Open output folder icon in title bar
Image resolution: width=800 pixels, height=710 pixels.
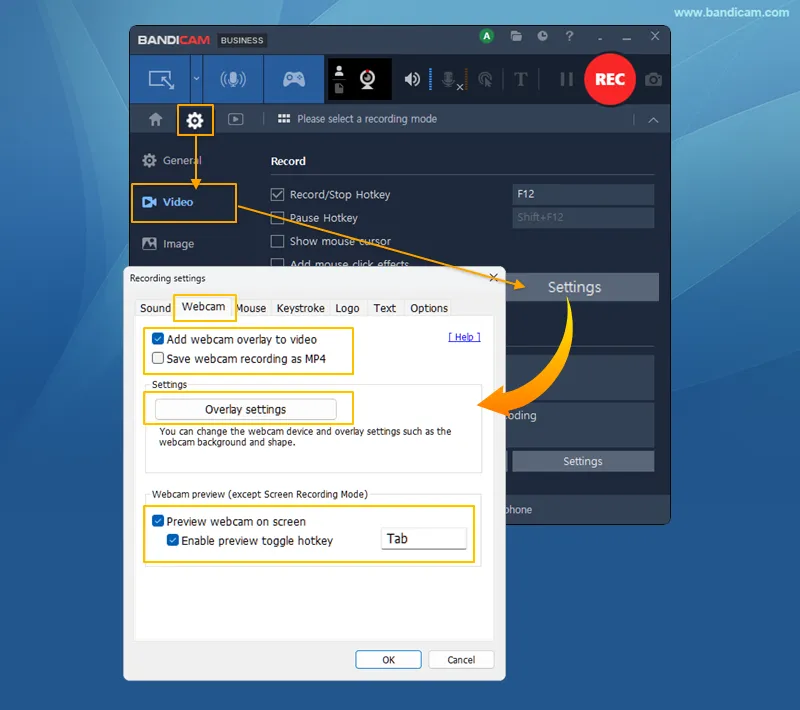[516, 36]
